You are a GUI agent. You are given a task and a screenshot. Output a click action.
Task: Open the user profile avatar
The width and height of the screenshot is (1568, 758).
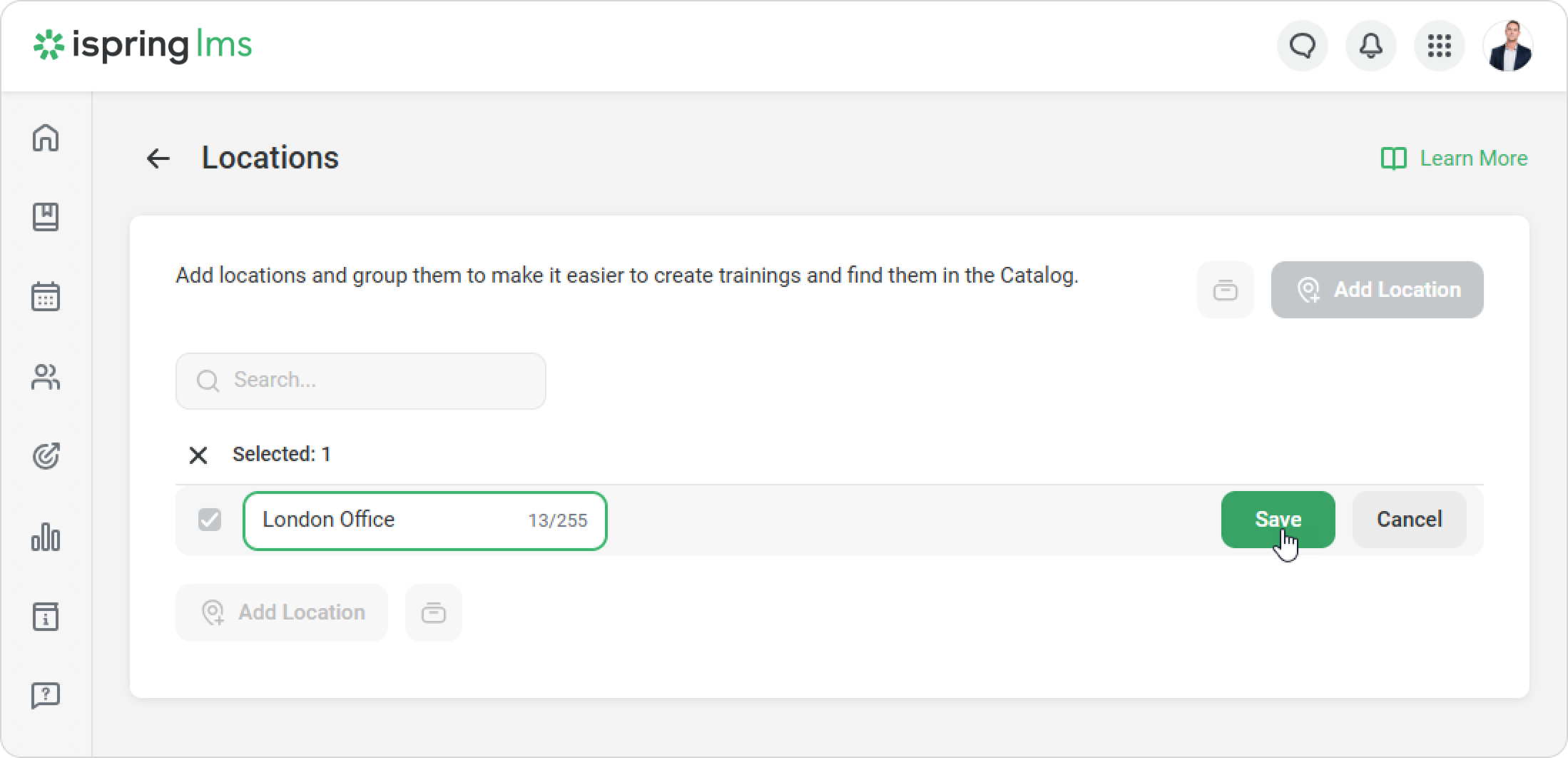click(1507, 46)
